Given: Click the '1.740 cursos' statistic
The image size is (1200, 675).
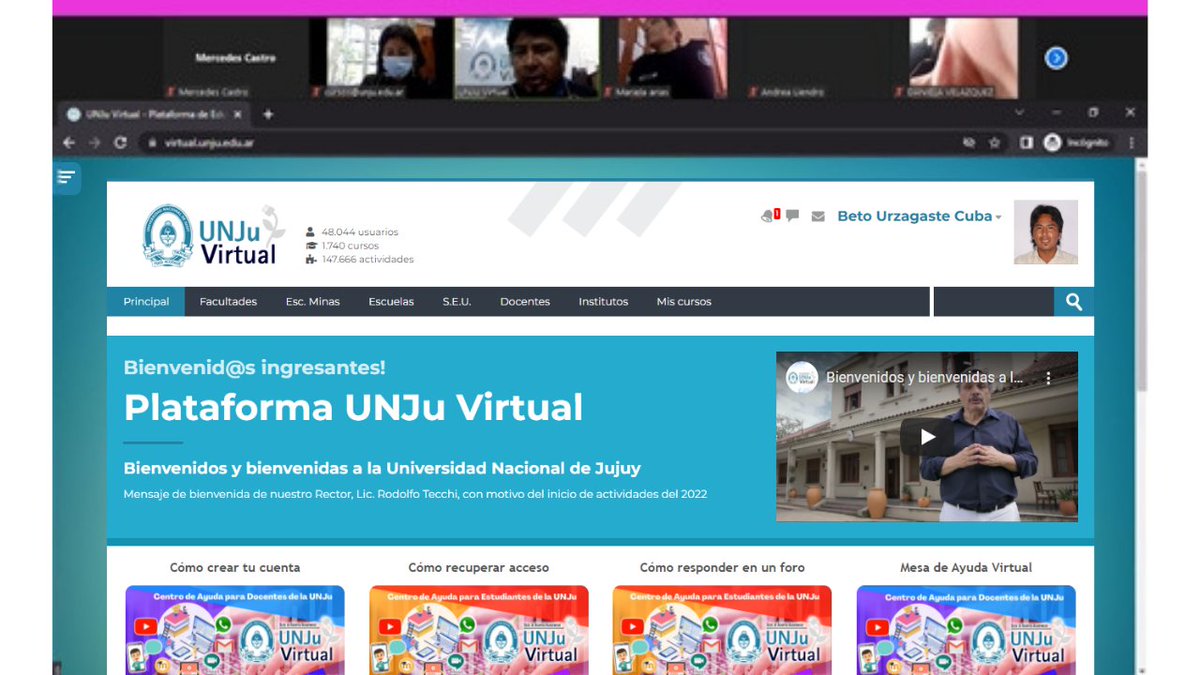Looking at the screenshot, I should pyautogui.click(x=350, y=246).
